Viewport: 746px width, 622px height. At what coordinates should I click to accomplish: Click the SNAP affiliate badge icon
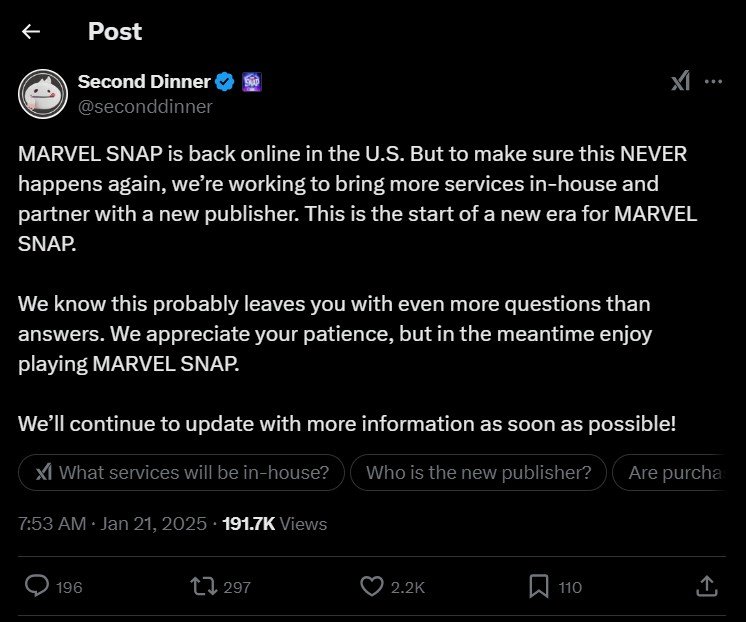(x=252, y=82)
